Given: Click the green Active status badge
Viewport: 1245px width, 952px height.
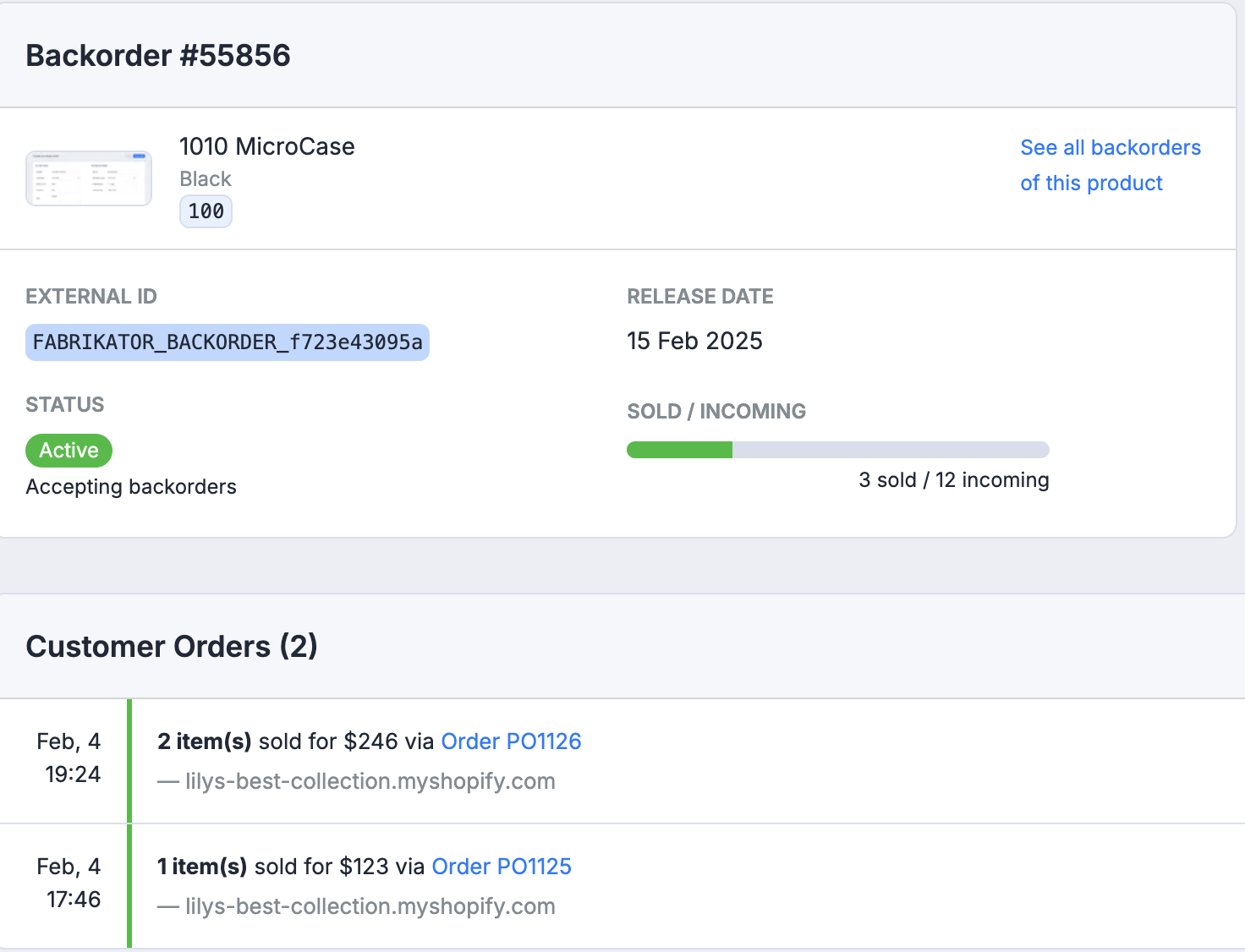Looking at the screenshot, I should point(69,451).
